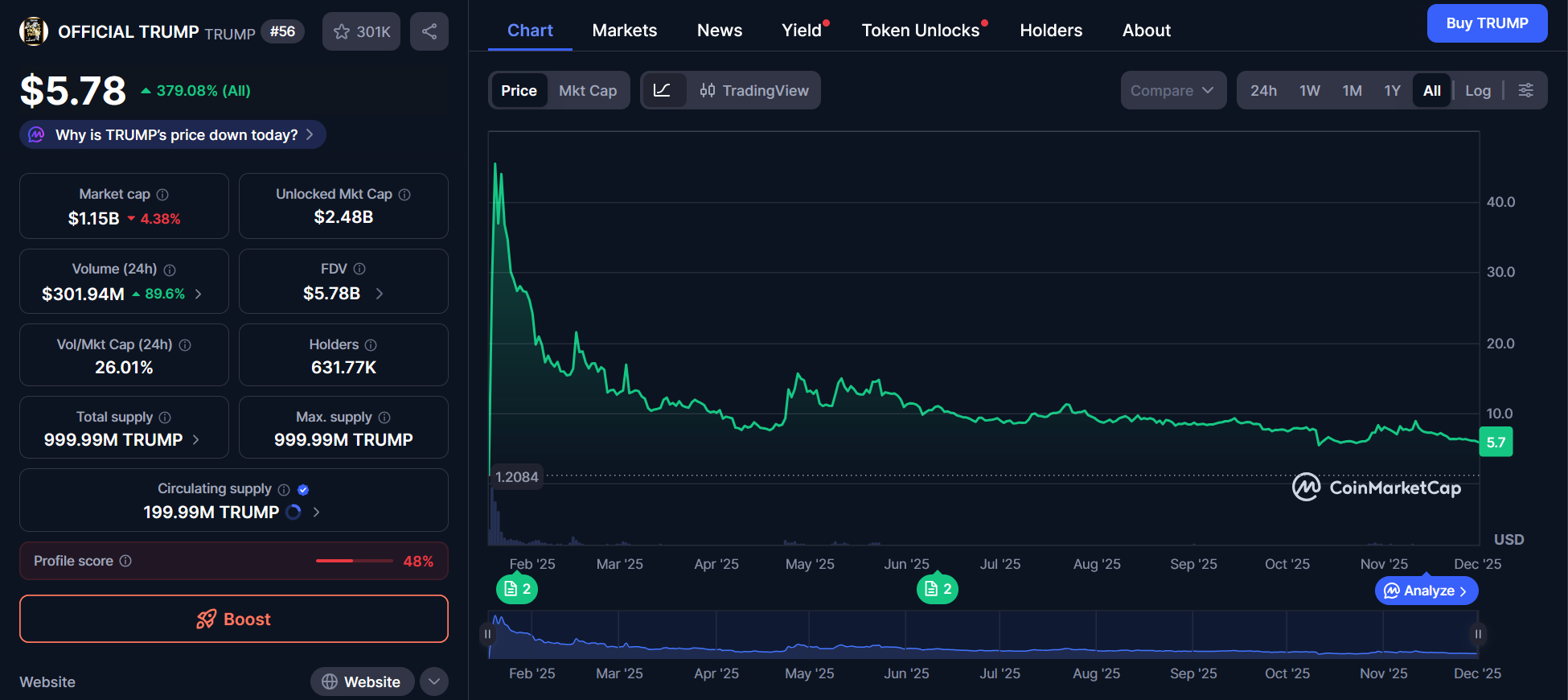Switch to TradingView chart mode
Screen dimensions: 1568x700
pyautogui.click(x=754, y=90)
